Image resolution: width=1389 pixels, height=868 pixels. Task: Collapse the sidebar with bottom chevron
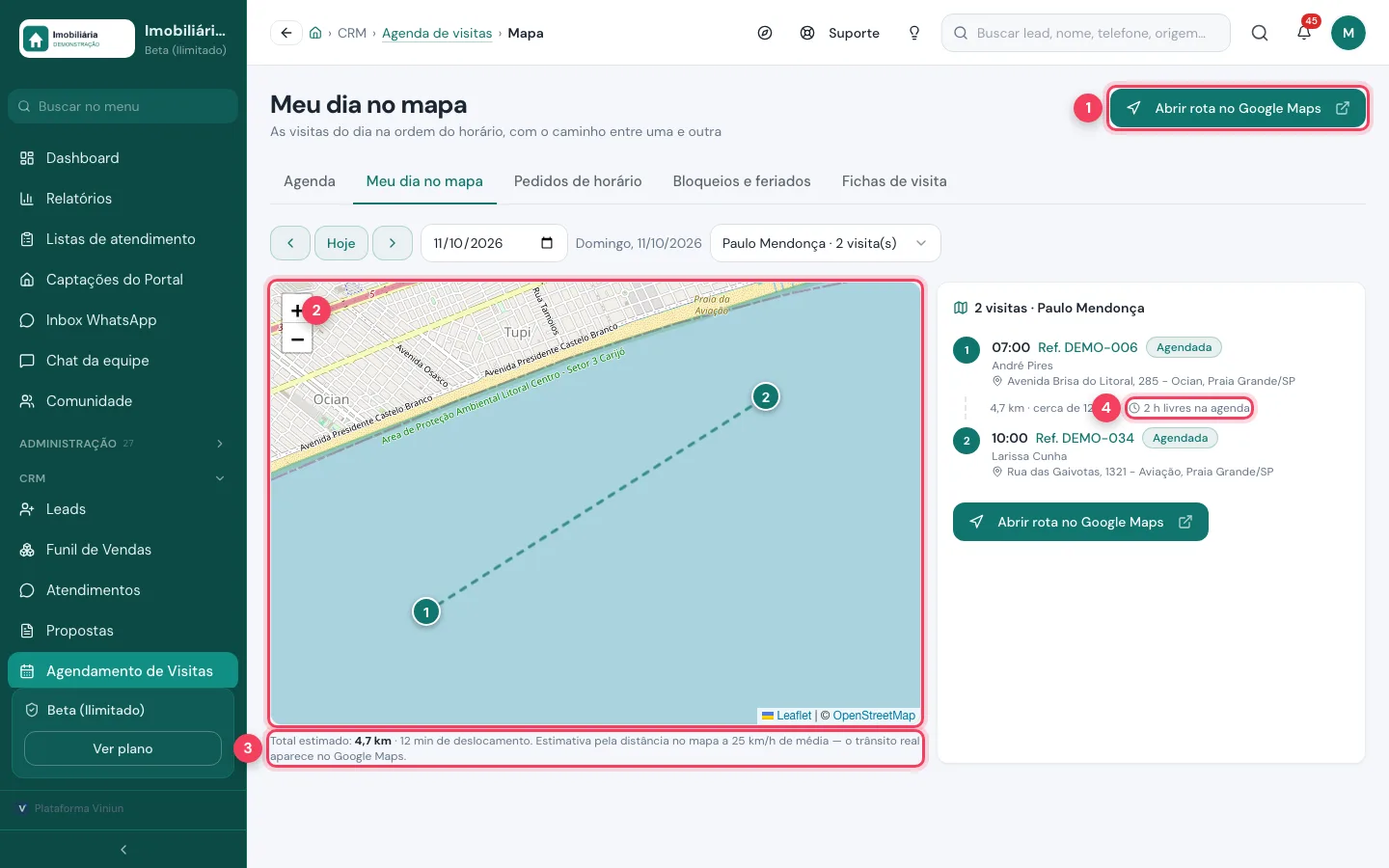click(x=123, y=850)
